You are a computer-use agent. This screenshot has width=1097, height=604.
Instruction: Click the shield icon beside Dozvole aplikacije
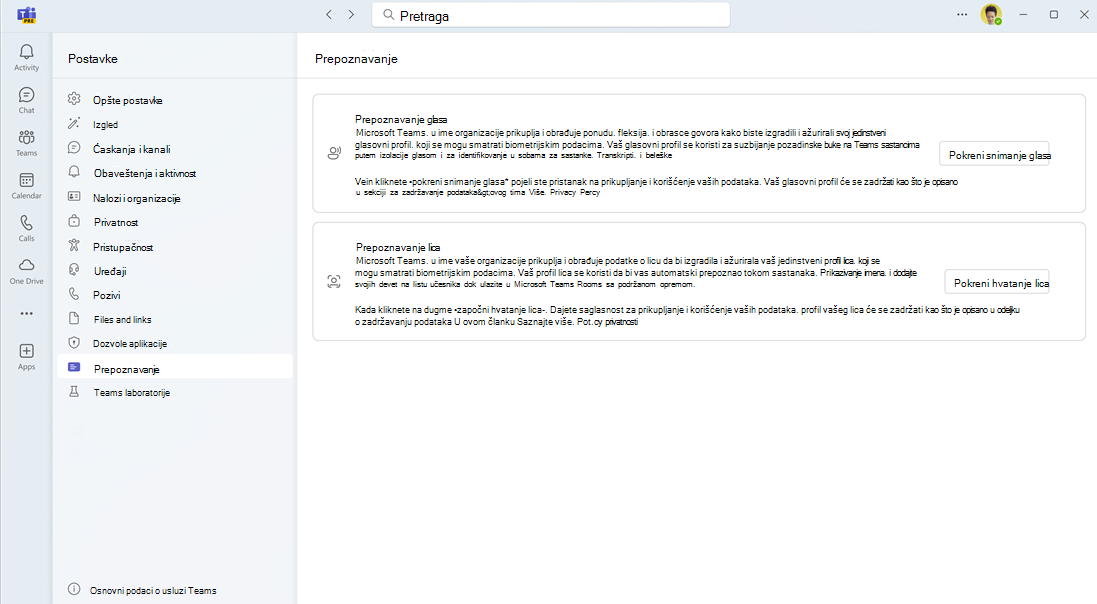[x=74, y=343]
